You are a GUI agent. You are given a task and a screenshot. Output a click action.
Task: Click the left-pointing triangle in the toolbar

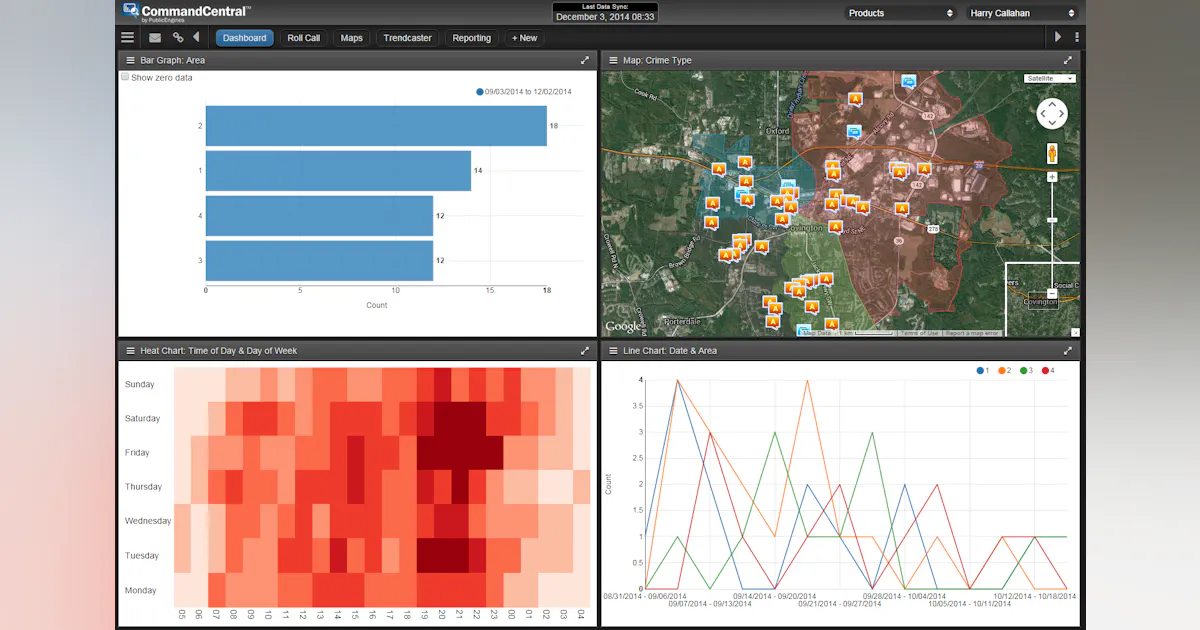tap(196, 37)
